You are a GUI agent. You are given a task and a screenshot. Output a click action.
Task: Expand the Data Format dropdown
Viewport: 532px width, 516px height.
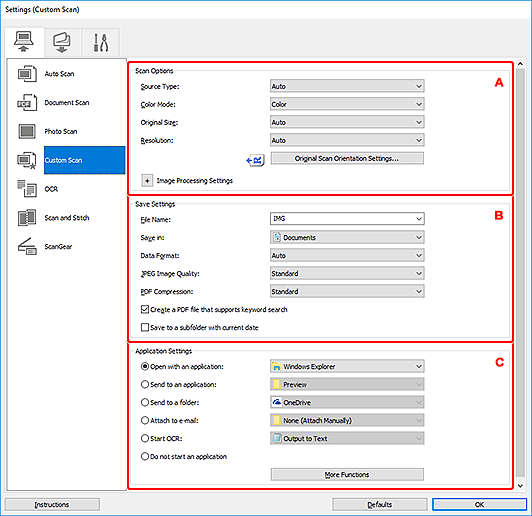347,255
